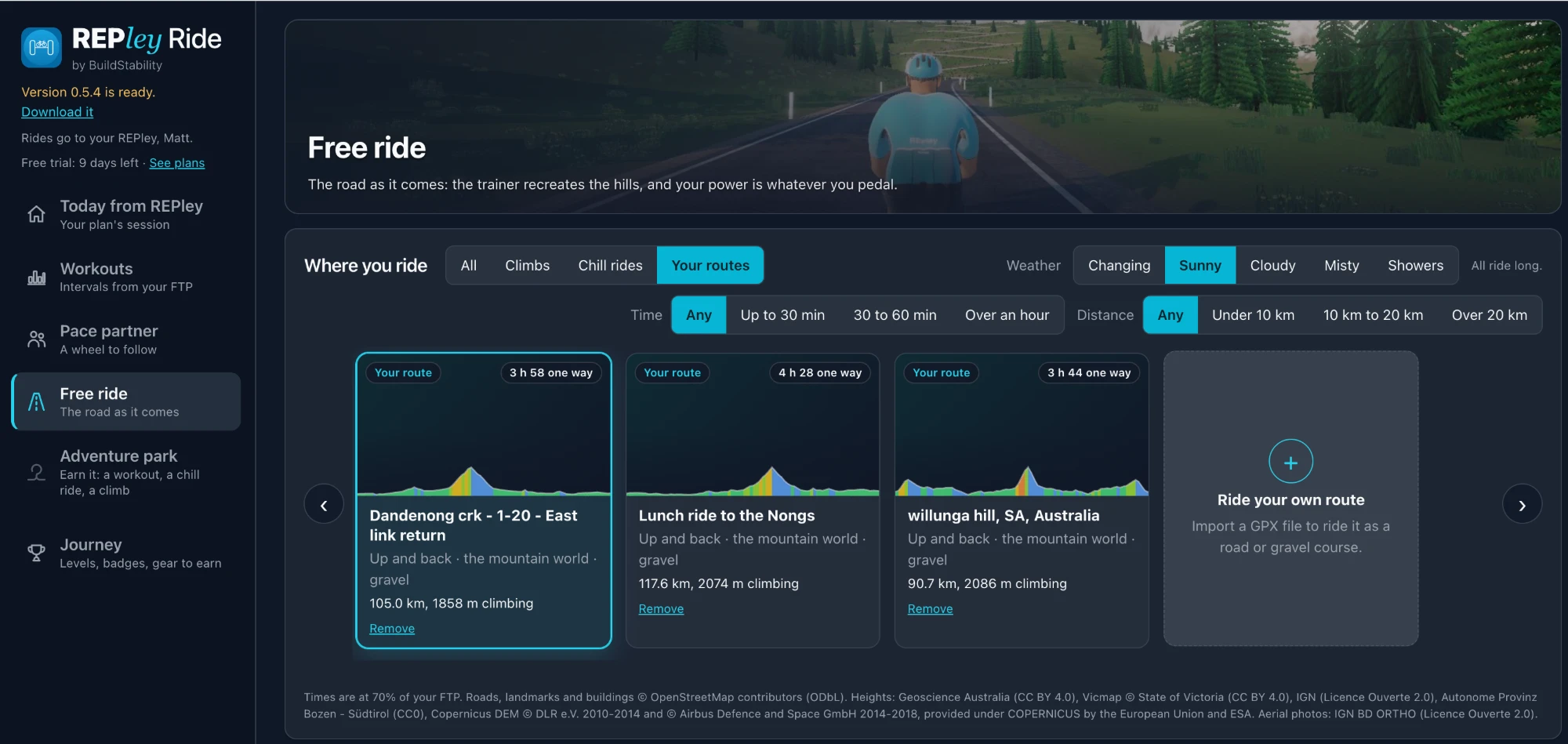Select willunga hill elevation profile thumbnail

(1022, 425)
